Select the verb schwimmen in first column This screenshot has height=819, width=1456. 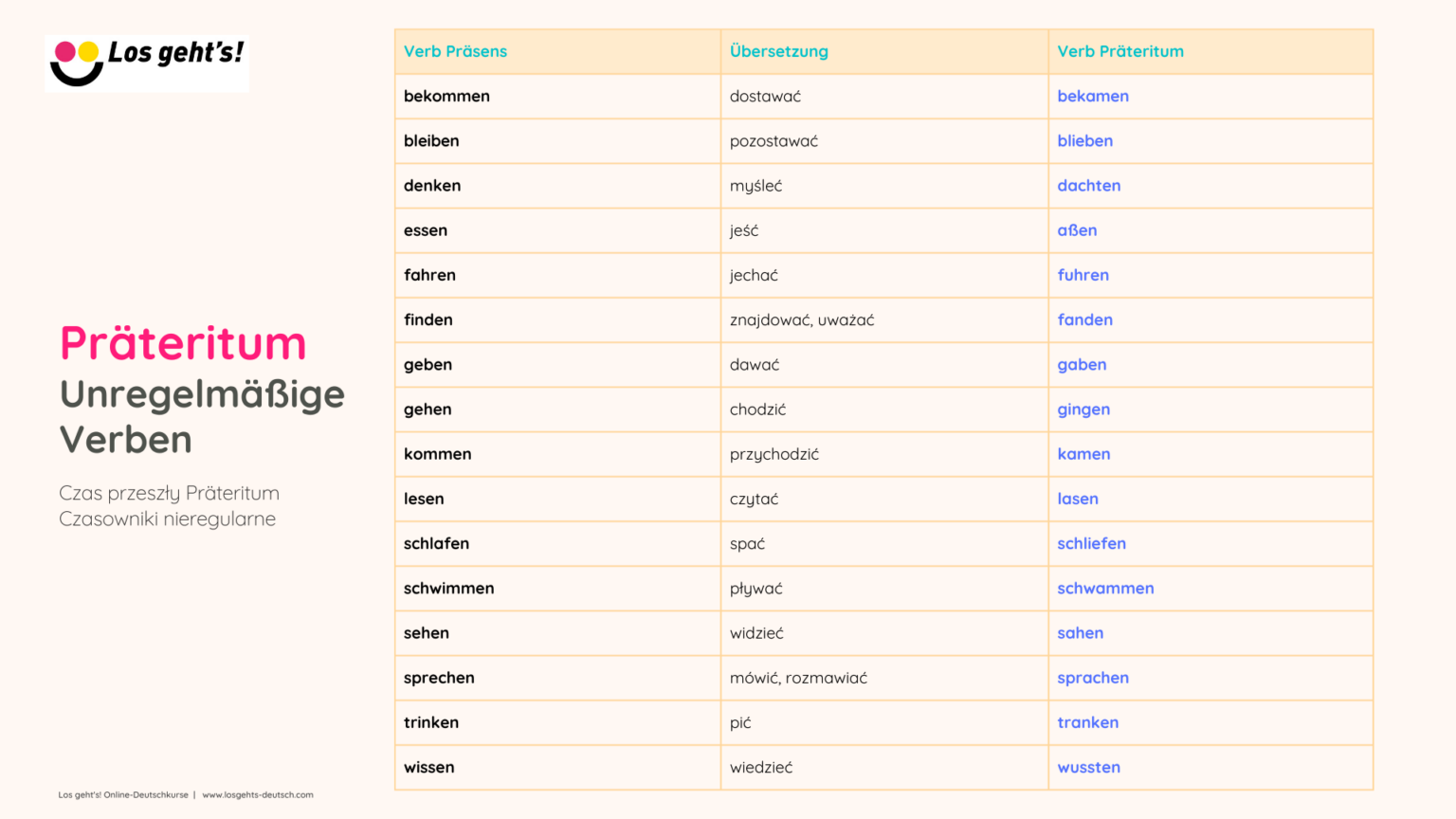(448, 589)
